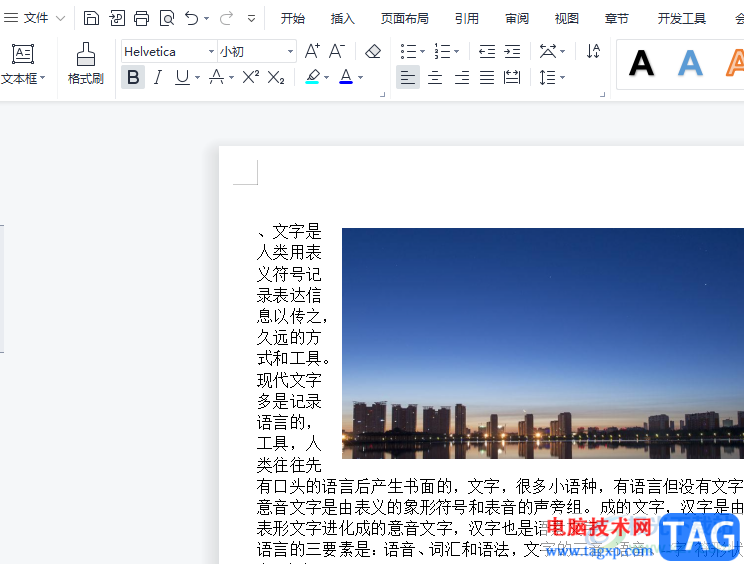This screenshot has width=744, height=564.
Task: Apply subscript X₂ formatting
Action: (x=276, y=77)
